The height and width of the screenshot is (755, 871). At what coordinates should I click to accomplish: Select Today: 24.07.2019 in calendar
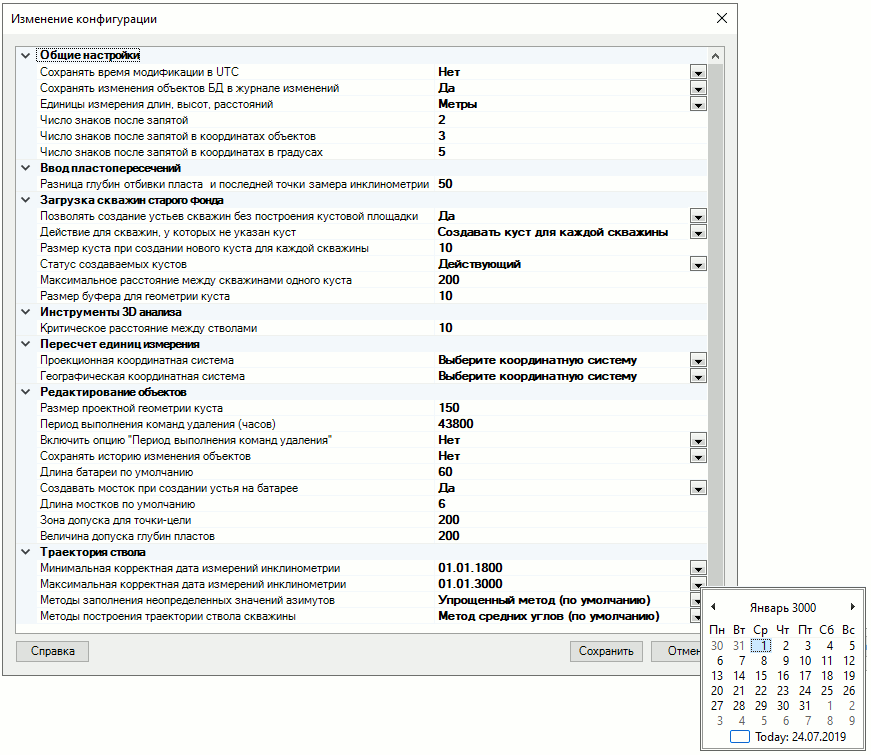pyautogui.click(x=788, y=737)
